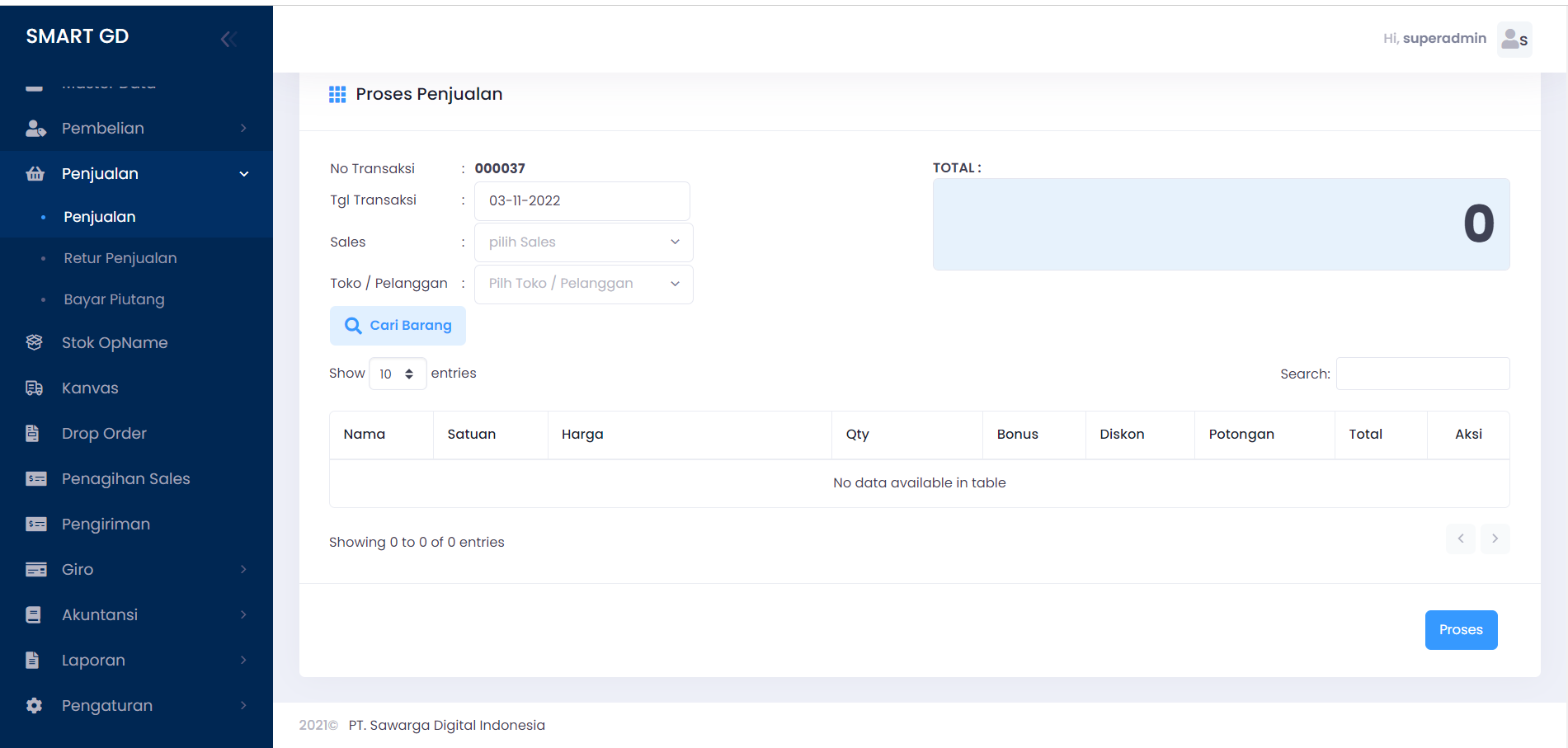Go to Bayar Piutang page
This screenshot has height=748, width=1568.
(114, 299)
